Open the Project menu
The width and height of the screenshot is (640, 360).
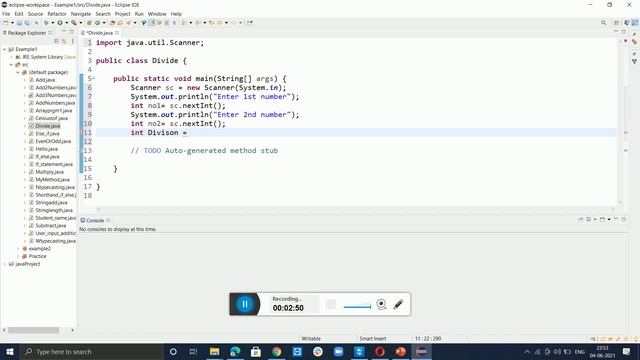[122, 14]
